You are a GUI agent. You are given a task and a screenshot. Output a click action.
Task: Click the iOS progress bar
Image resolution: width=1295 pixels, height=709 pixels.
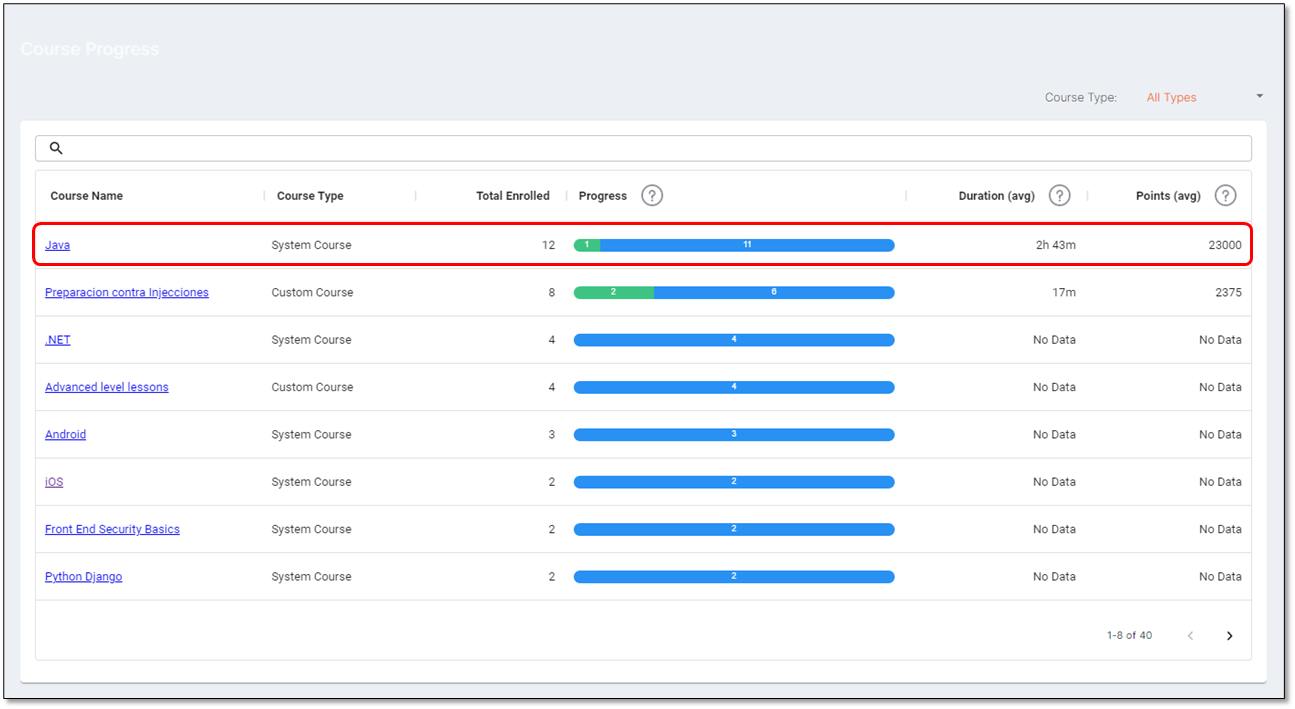click(x=734, y=482)
